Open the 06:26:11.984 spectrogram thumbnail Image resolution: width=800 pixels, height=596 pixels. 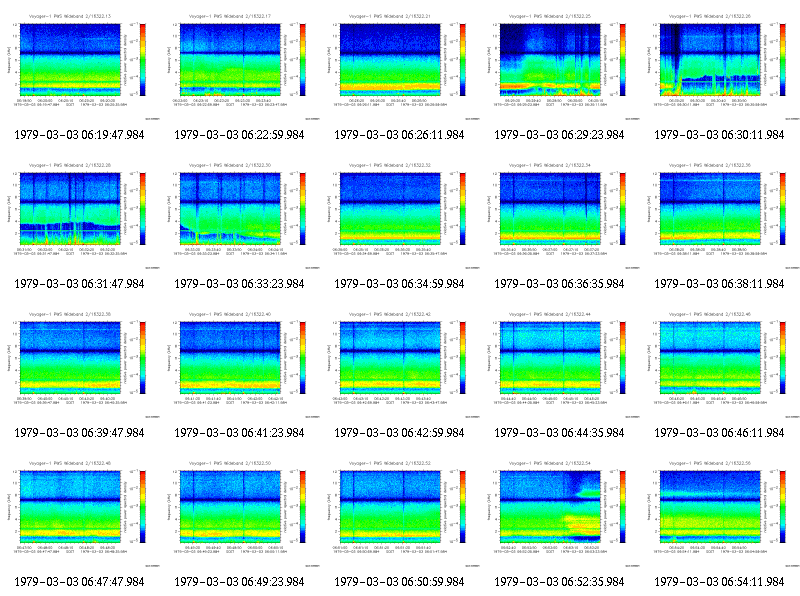coord(400,66)
